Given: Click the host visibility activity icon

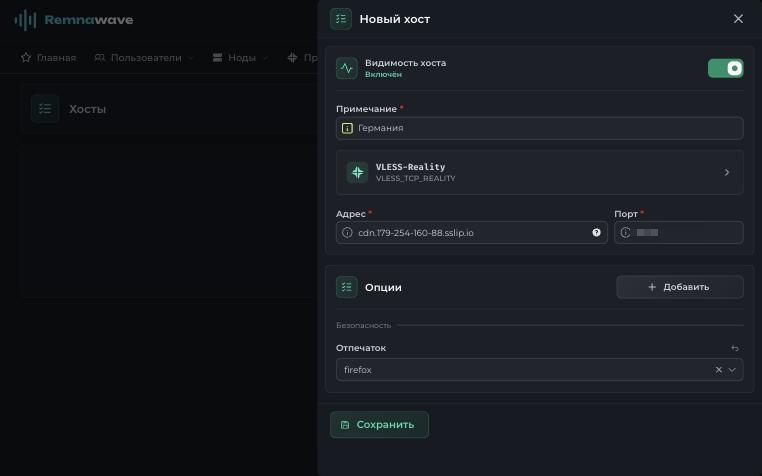Looking at the screenshot, I should tap(346, 69).
